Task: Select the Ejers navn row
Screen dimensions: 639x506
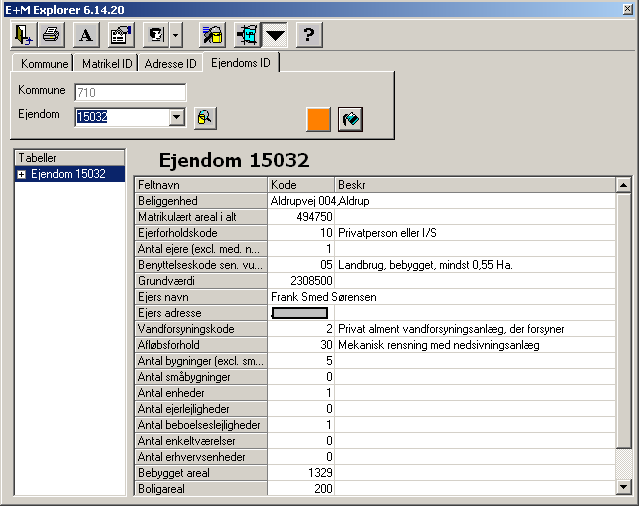Action: (200, 297)
